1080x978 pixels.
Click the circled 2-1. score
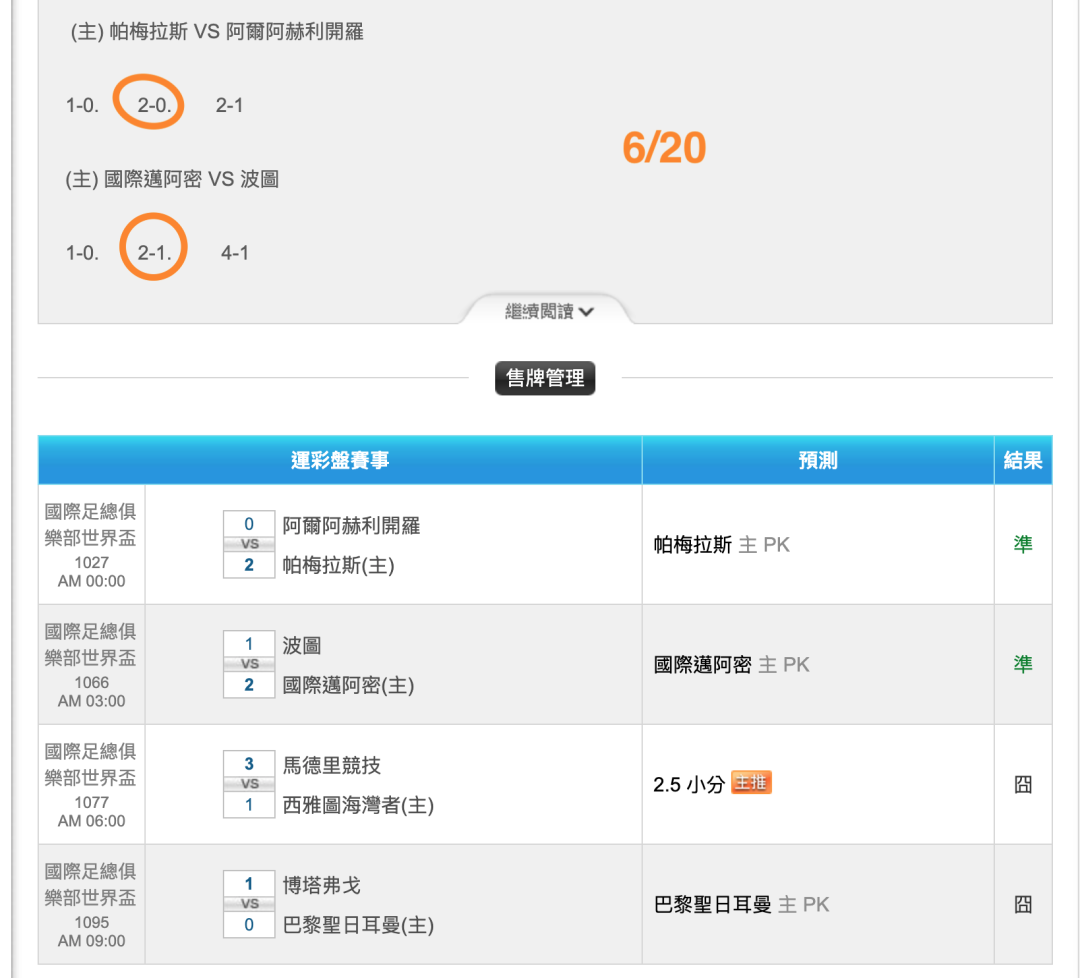(154, 253)
